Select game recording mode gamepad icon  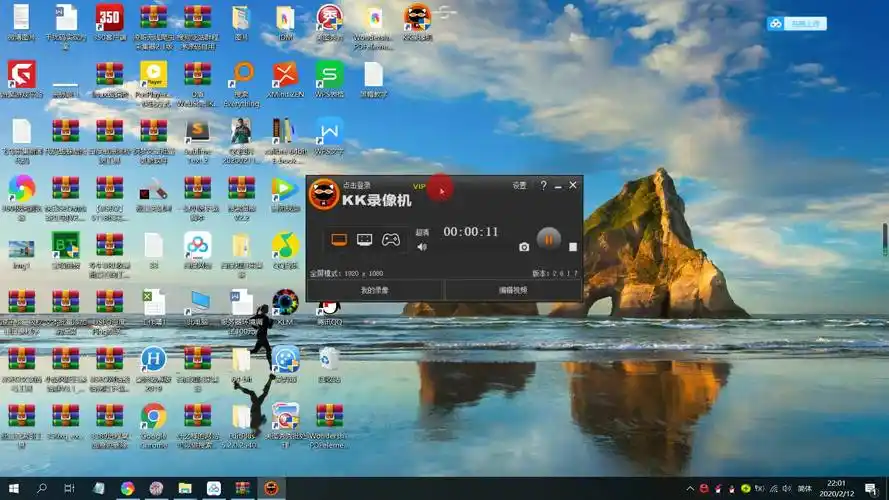click(391, 240)
